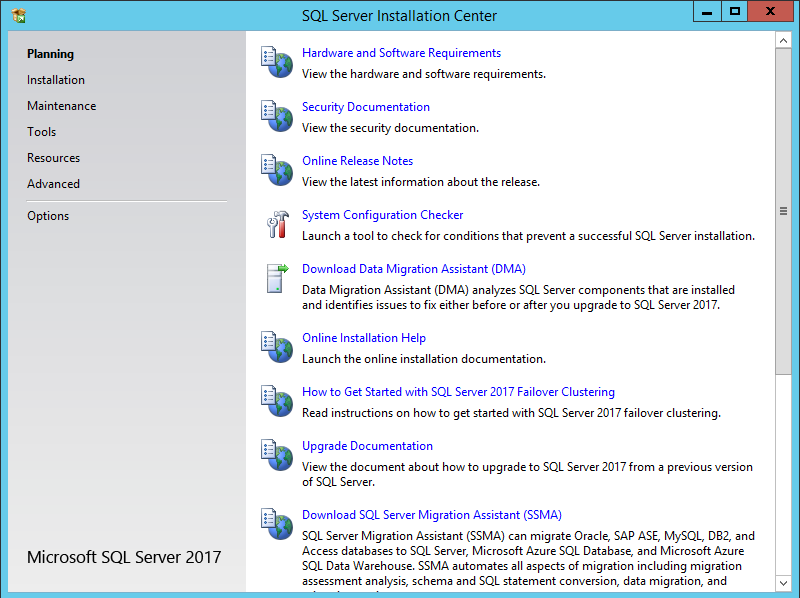This screenshot has width=800, height=598.
Task: Open Hardware and Software Requirements link
Action: 401,53
